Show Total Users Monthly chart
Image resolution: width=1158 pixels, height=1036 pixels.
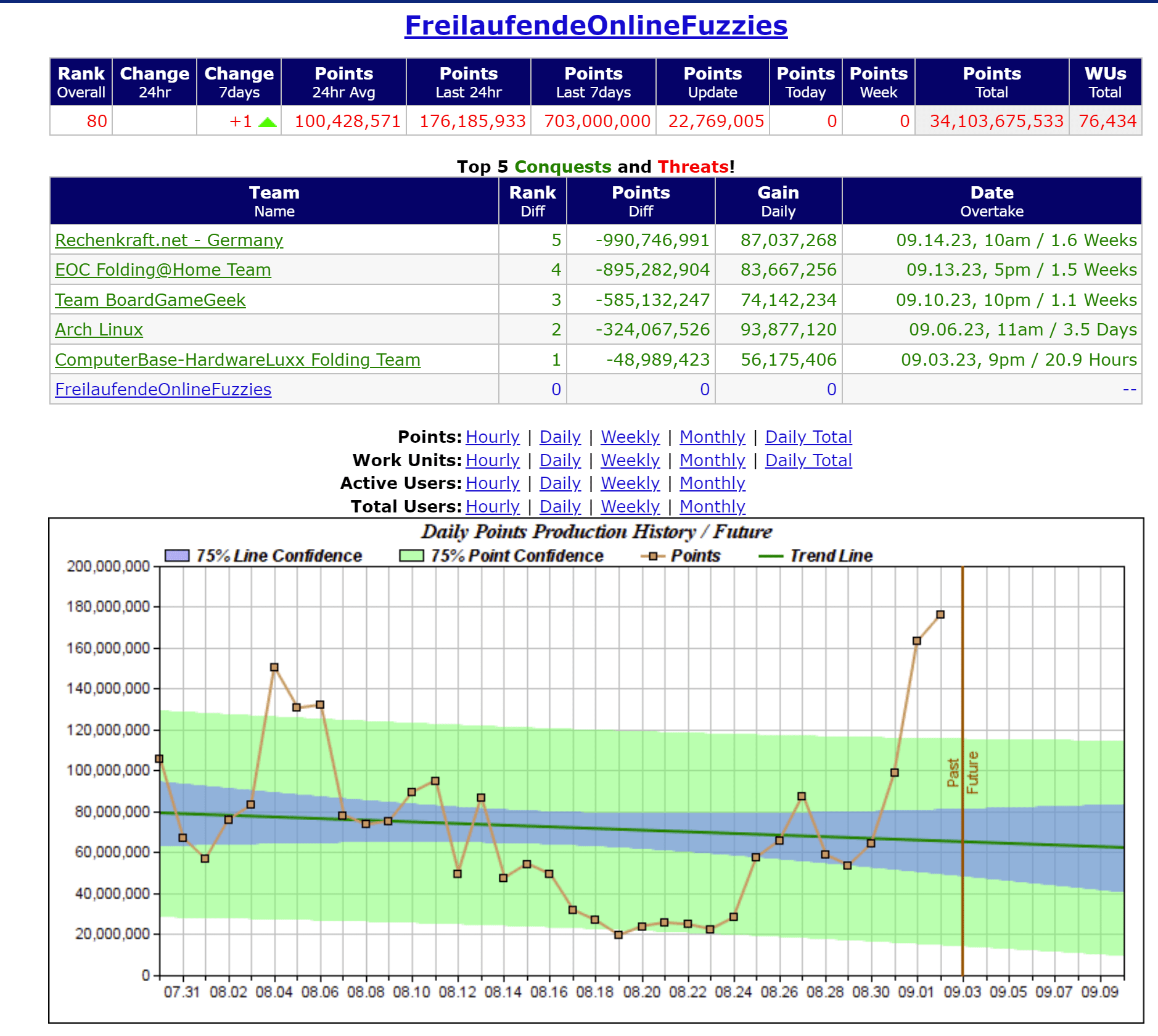coord(712,506)
